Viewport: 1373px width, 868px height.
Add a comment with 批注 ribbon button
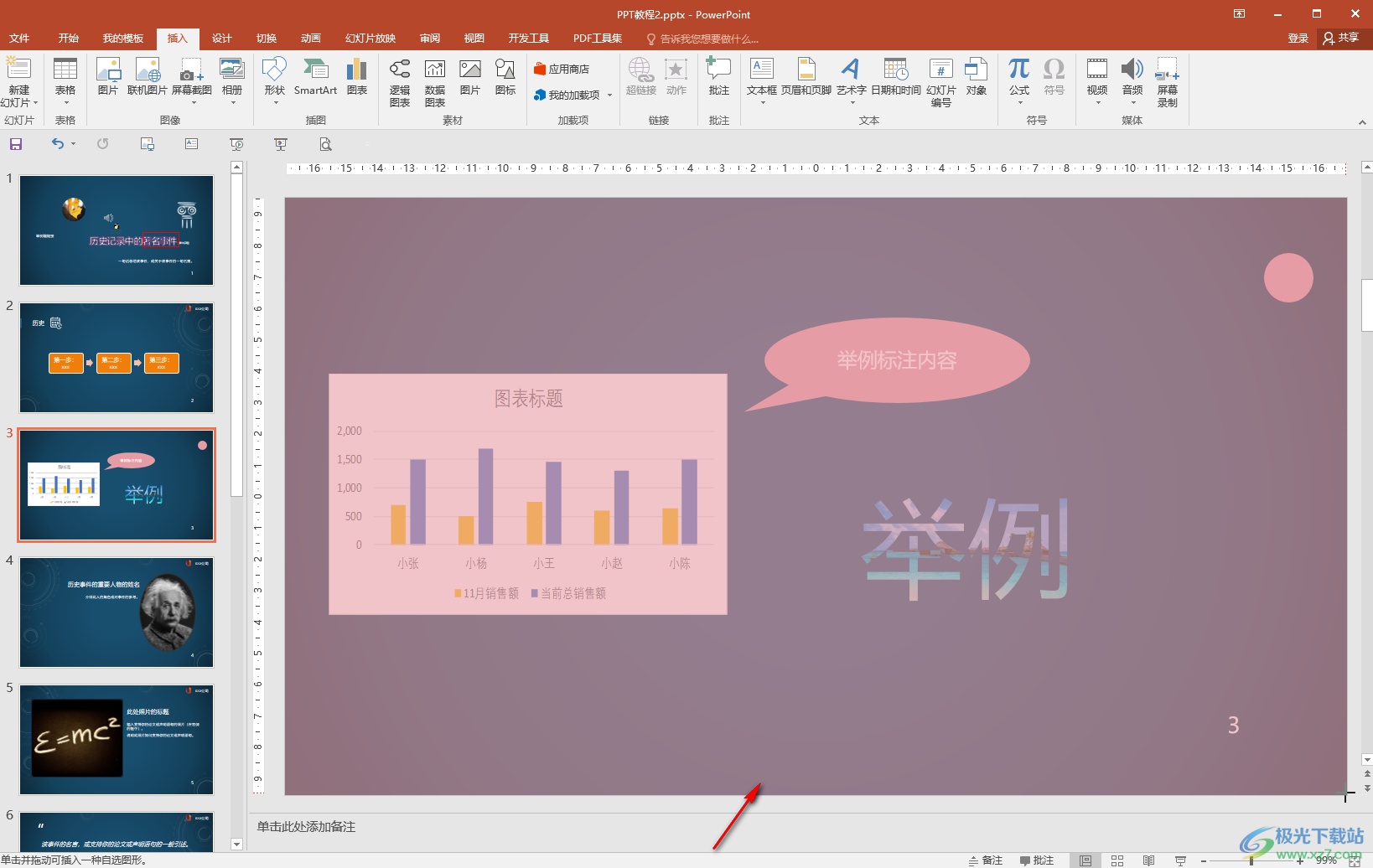(x=719, y=77)
